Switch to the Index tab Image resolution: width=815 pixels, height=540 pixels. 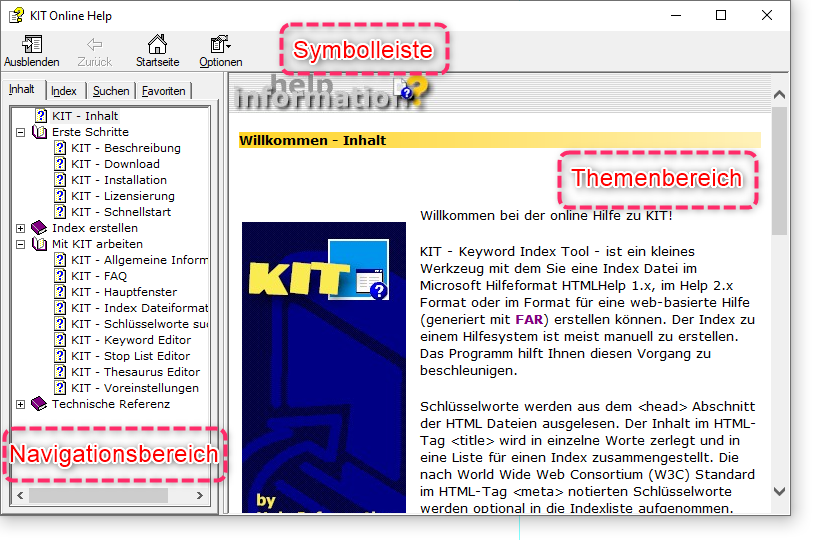click(x=64, y=91)
